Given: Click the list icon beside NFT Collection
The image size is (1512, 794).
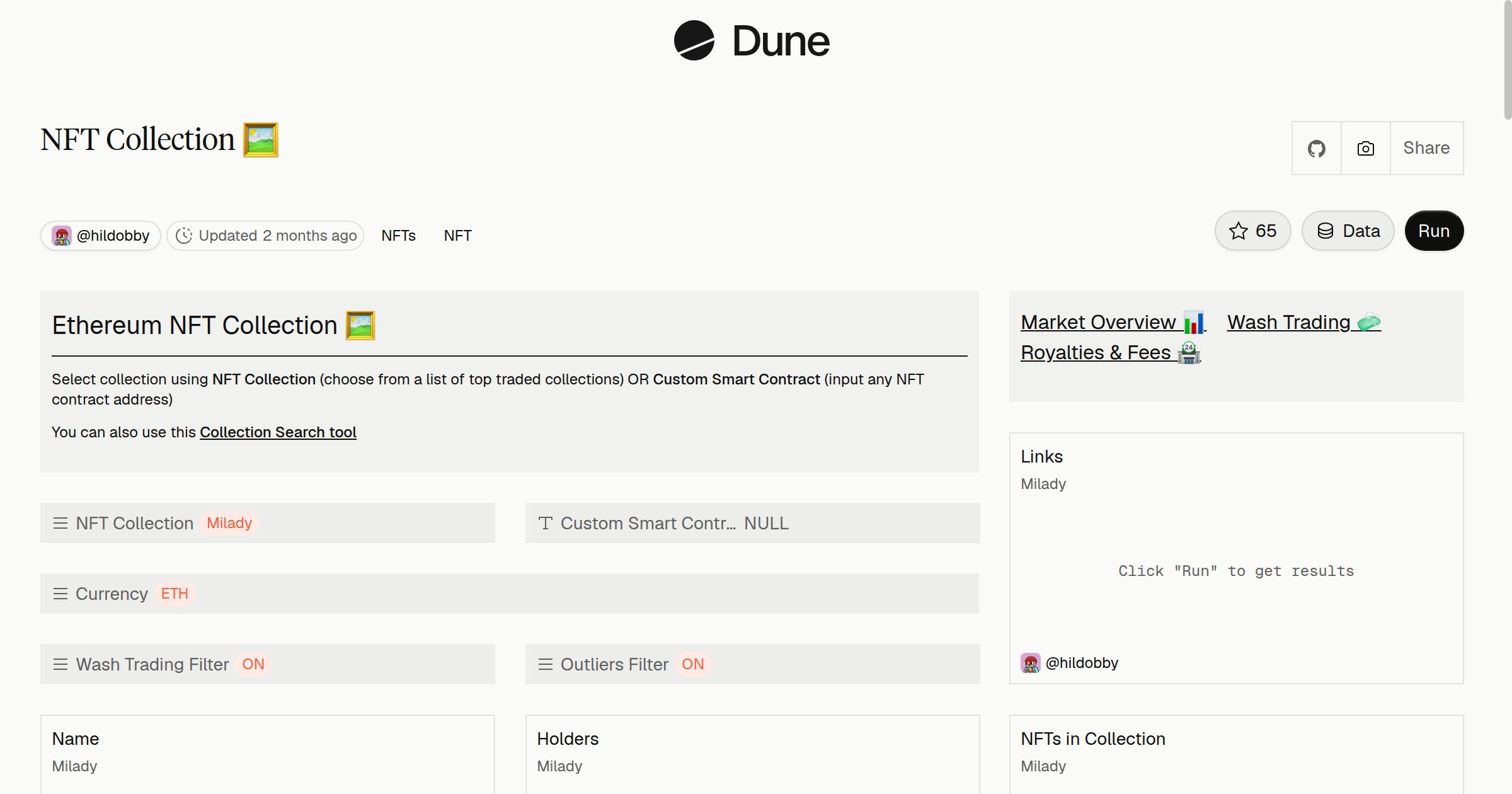Looking at the screenshot, I should coord(60,523).
